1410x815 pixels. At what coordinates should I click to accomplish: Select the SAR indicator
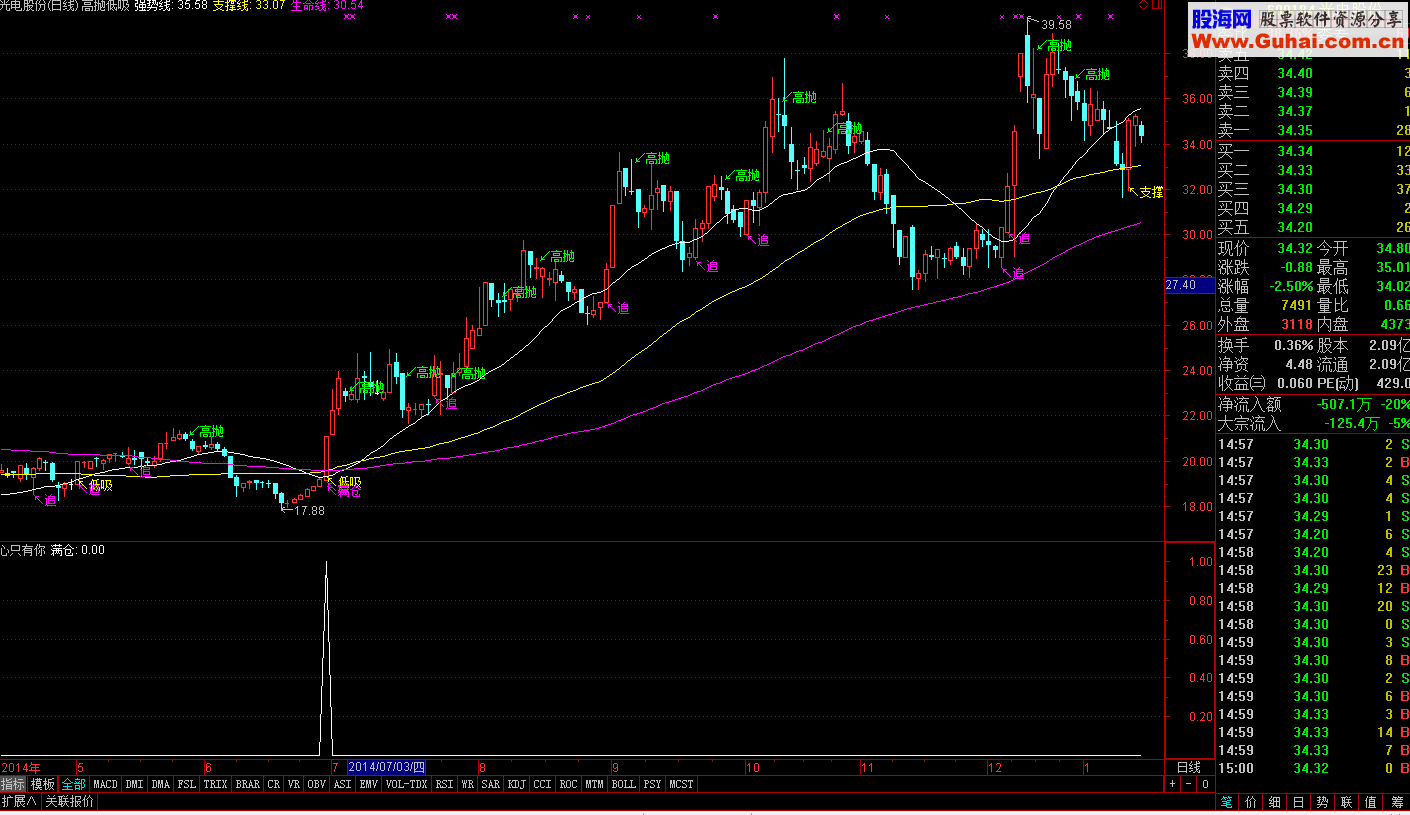click(x=490, y=784)
